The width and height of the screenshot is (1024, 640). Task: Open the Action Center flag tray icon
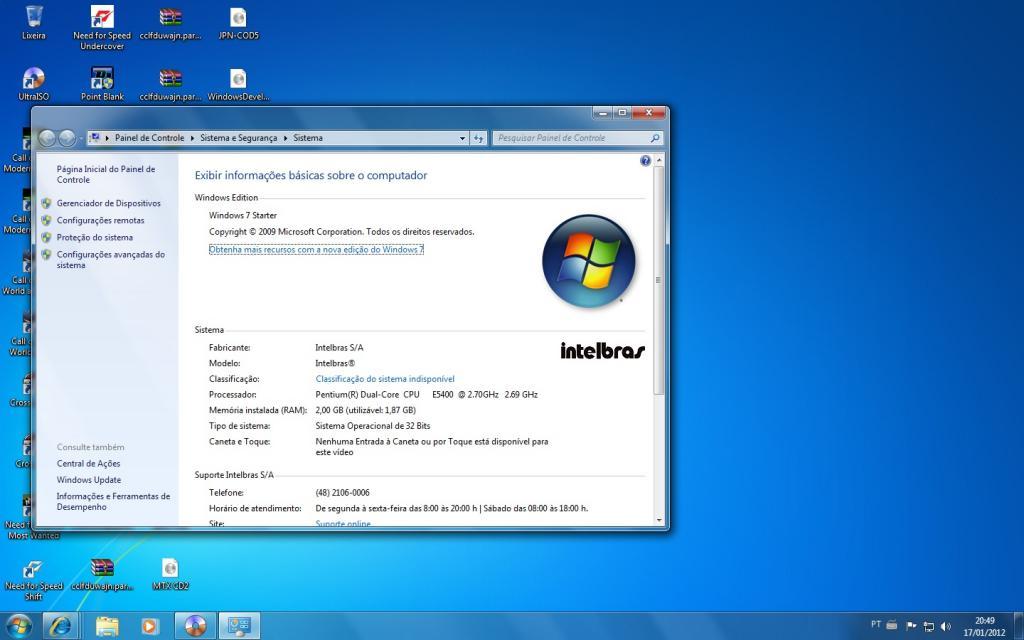click(911, 626)
